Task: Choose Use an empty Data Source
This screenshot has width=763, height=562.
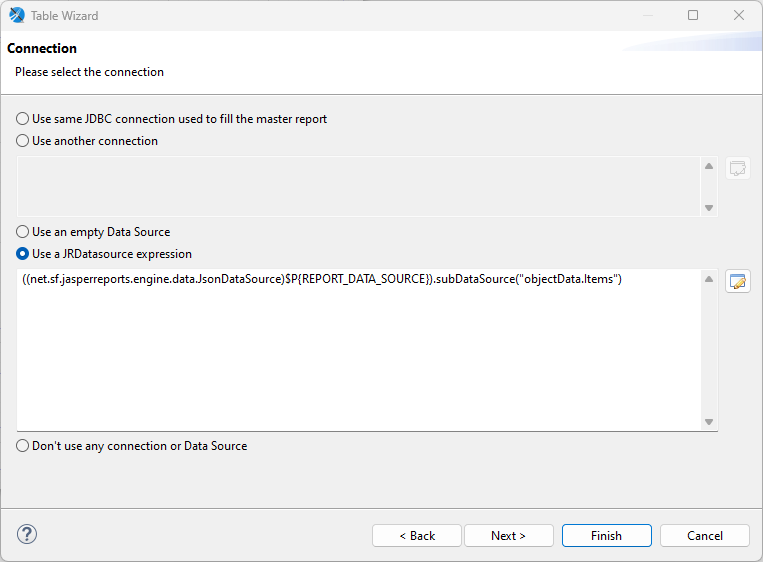Action: tap(23, 232)
